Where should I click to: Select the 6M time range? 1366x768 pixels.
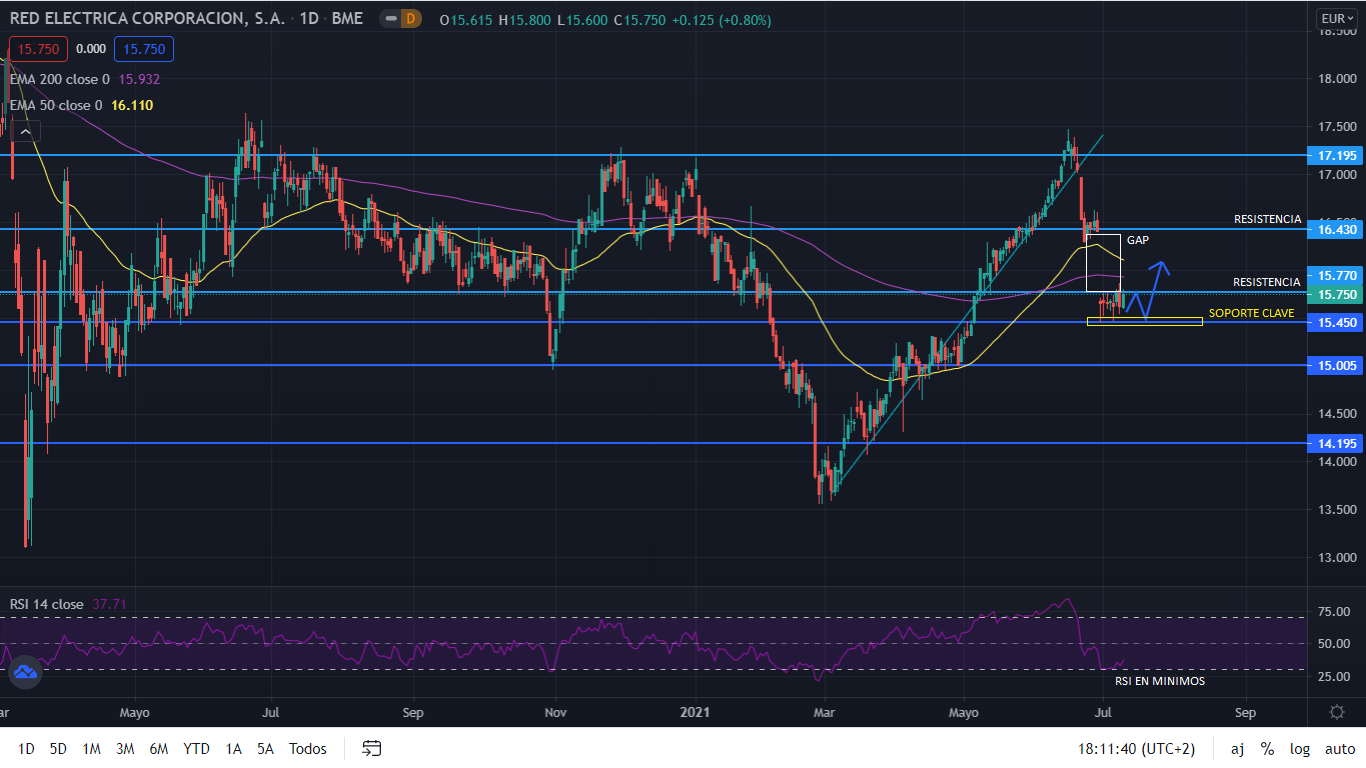(158, 748)
